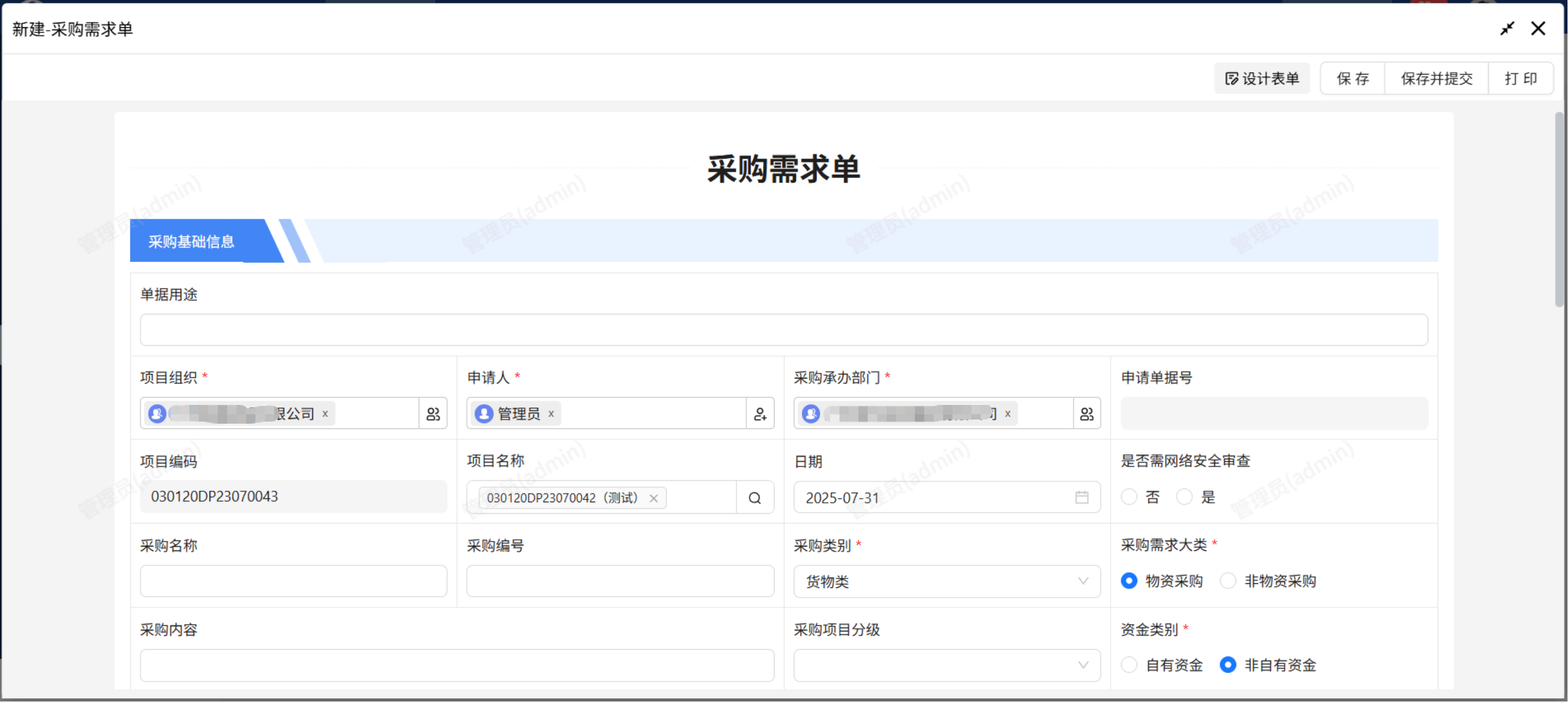Screen dimensions: 1568x702
Task: Close the 新建-采购需求单 dialog
Action: (x=1538, y=29)
